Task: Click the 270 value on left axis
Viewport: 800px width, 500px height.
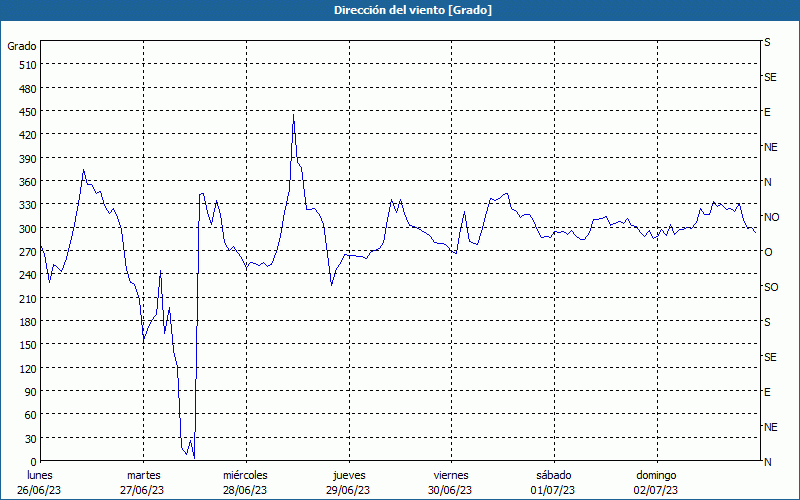Action: (28, 252)
